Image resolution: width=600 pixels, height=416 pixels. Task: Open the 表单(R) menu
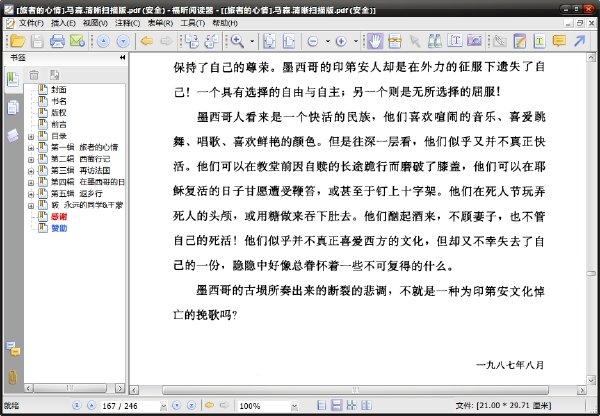coord(160,23)
